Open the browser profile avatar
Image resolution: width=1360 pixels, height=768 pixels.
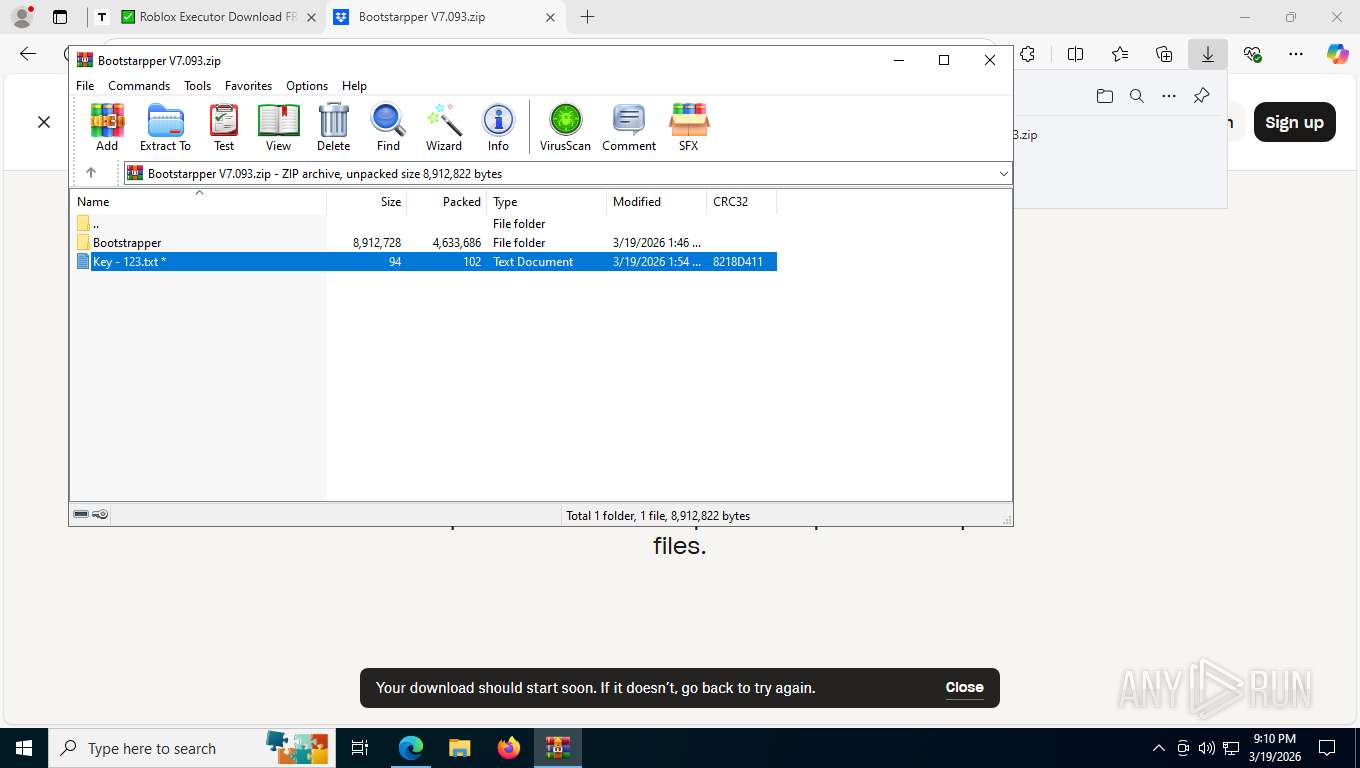coord(22,17)
